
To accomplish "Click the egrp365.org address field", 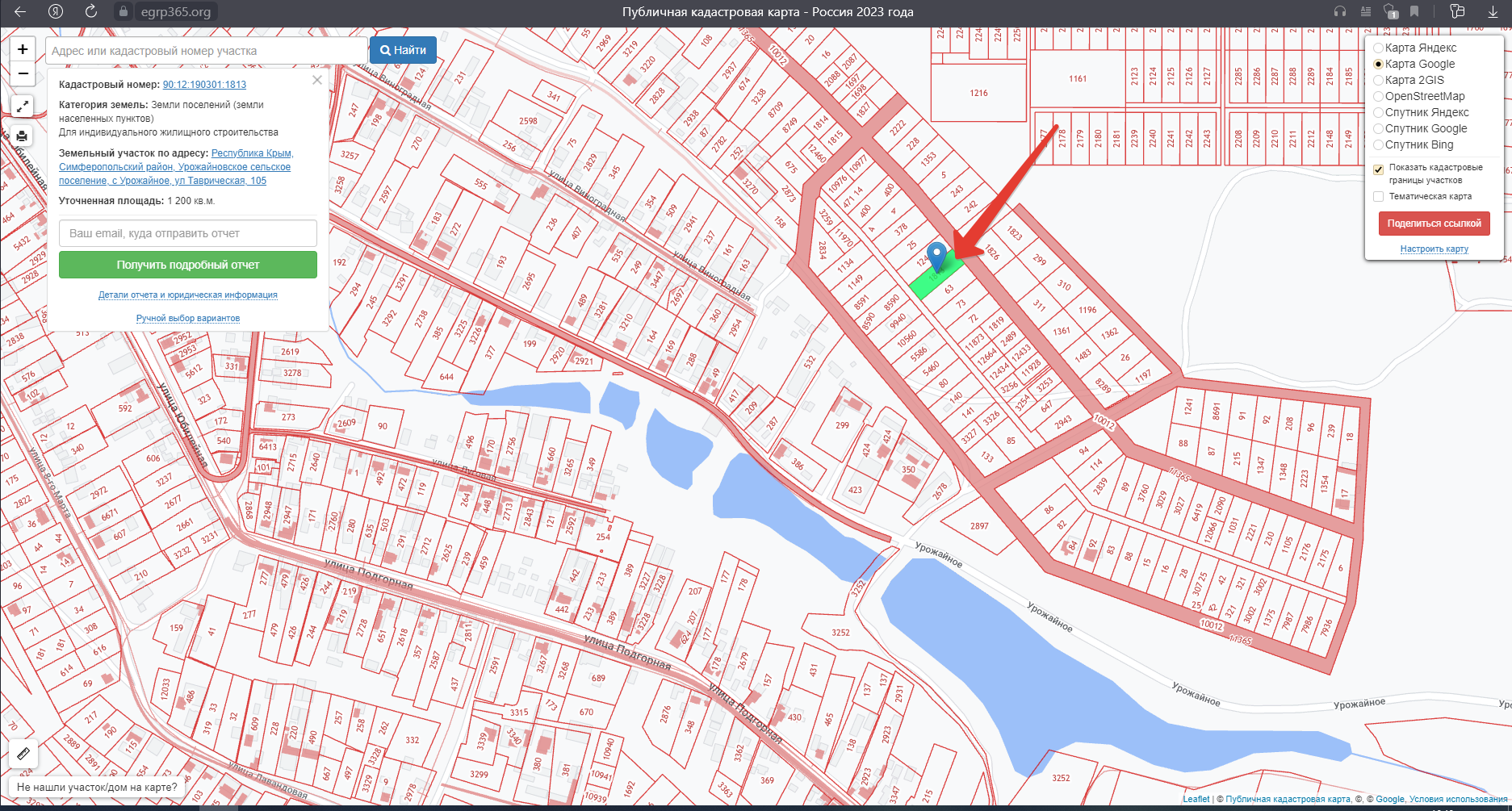I will 175,12.
